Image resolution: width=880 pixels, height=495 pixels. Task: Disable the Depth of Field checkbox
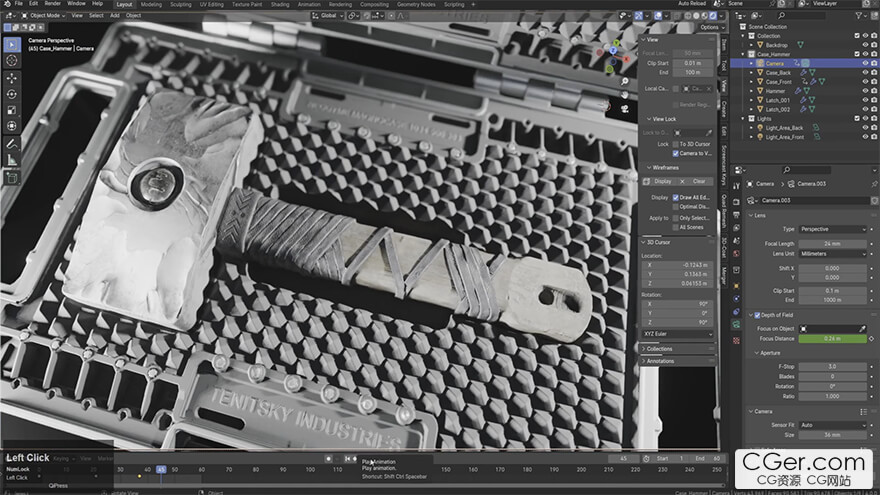[x=757, y=315]
